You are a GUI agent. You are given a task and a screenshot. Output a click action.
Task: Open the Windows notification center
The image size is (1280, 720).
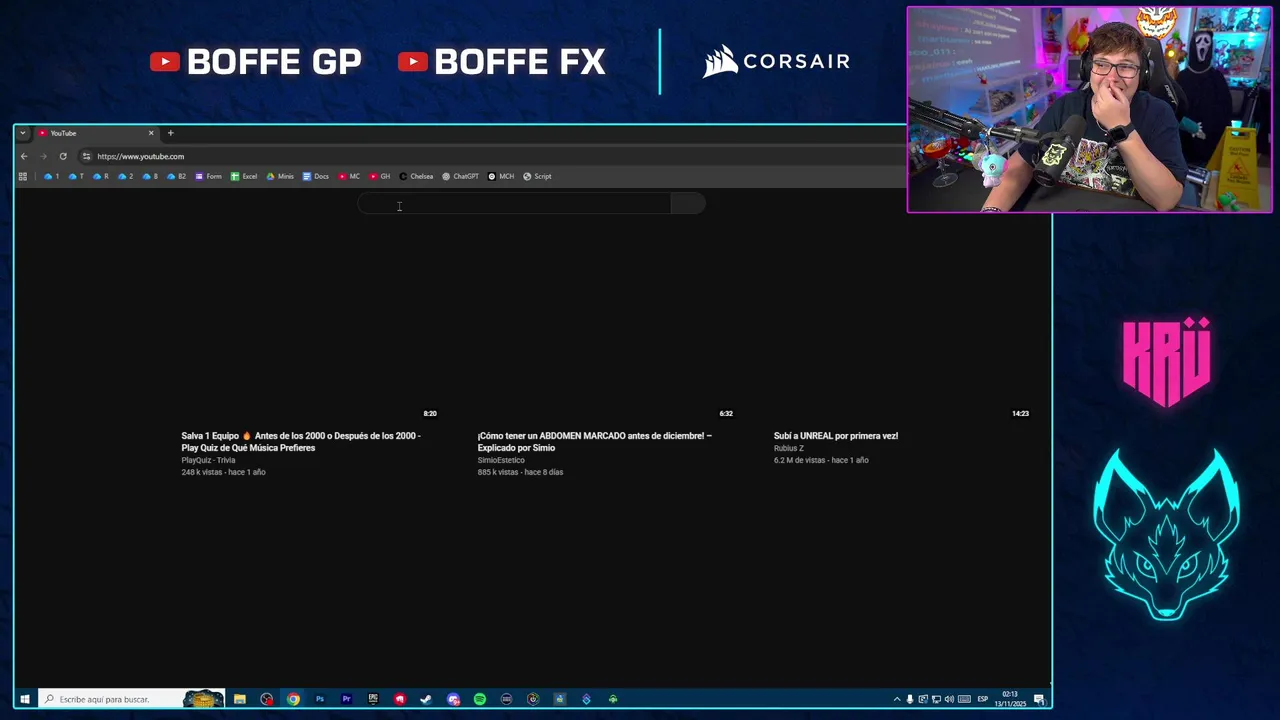(x=1040, y=699)
